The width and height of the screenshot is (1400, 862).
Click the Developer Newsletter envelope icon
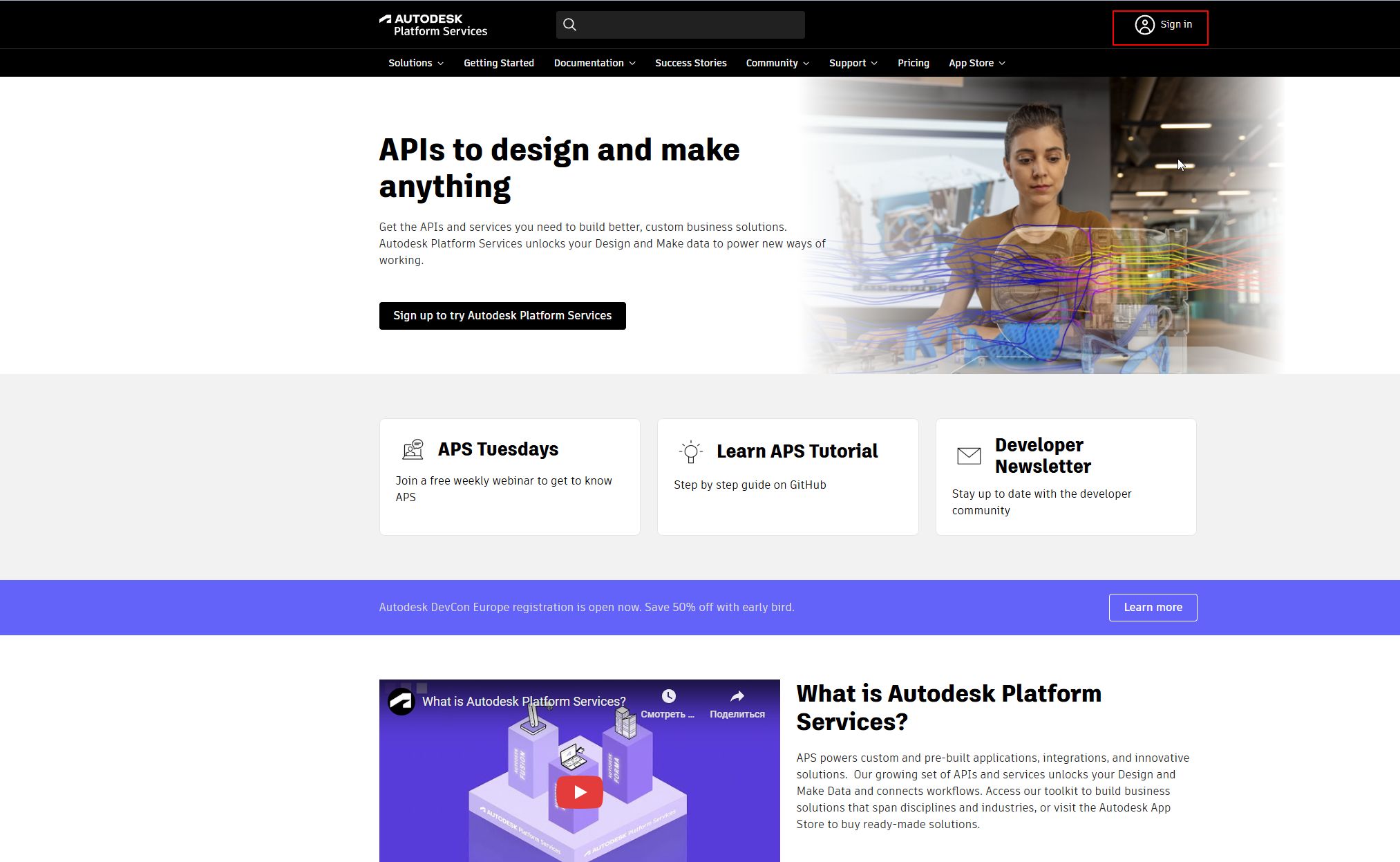point(969,456)
